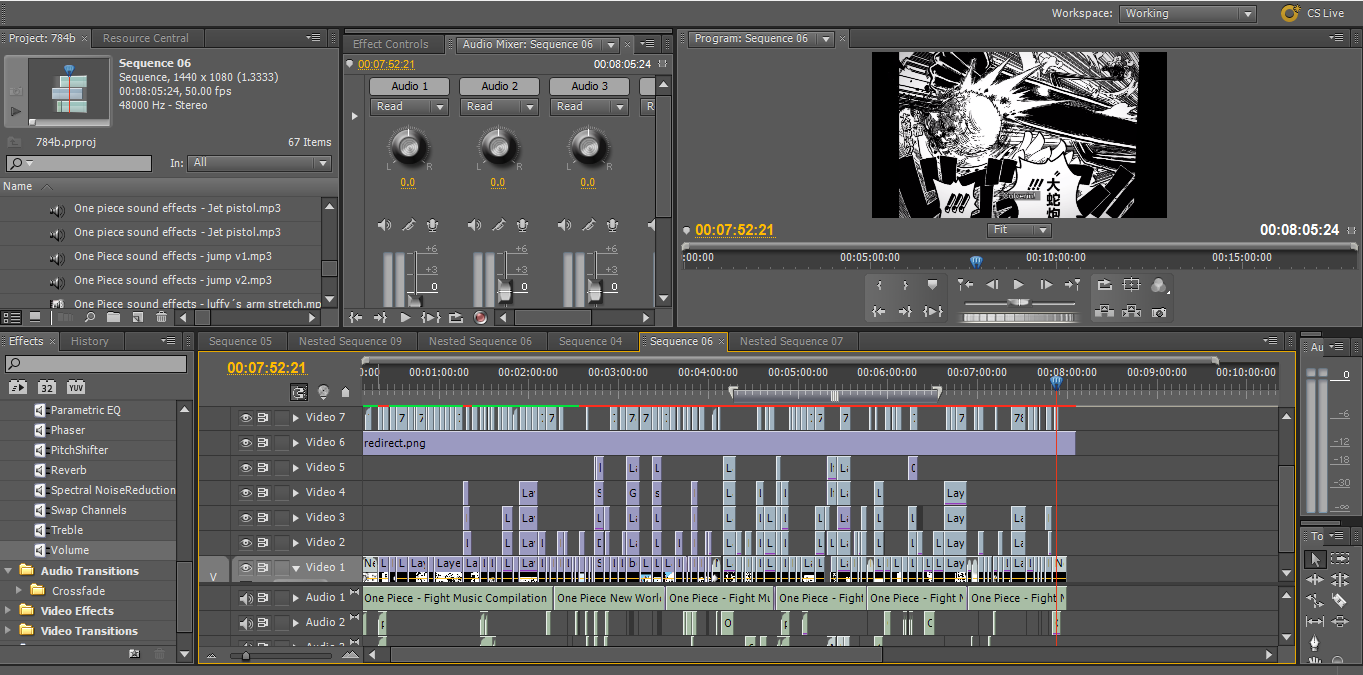Open Workspace dropdown showing Working
The width and height of the screenshot is (1363, 675).
tap(1187, 13)
